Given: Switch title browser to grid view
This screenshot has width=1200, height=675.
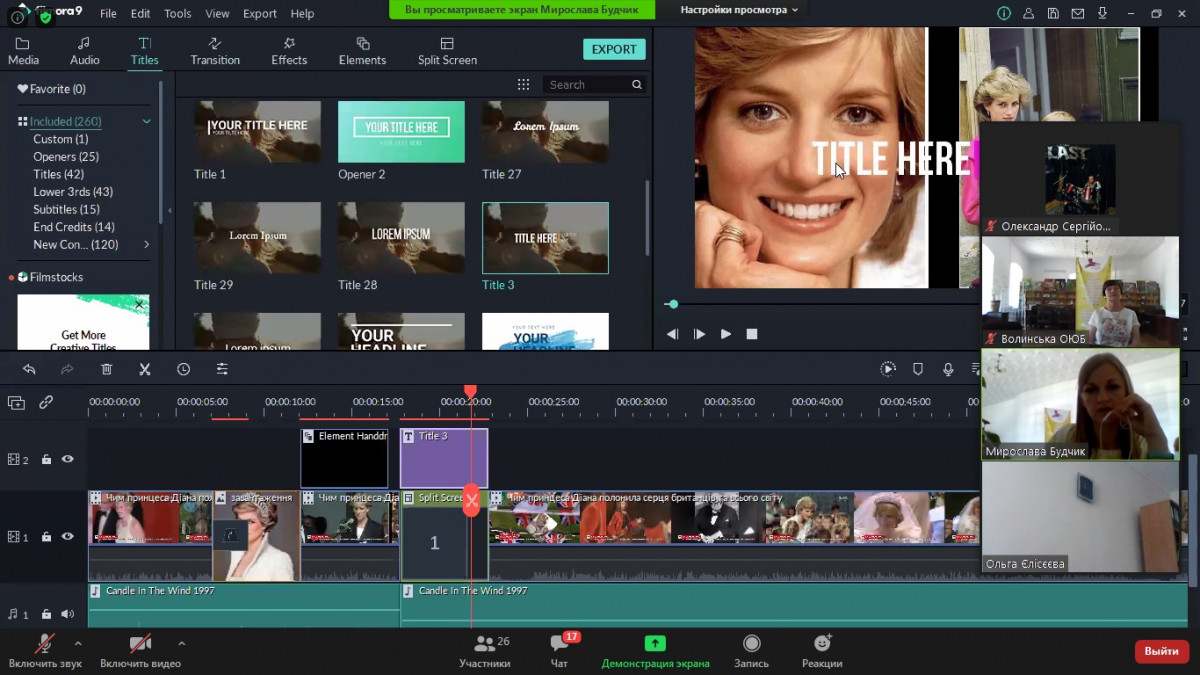Looking at the screenshot, I should pos(523,85).
